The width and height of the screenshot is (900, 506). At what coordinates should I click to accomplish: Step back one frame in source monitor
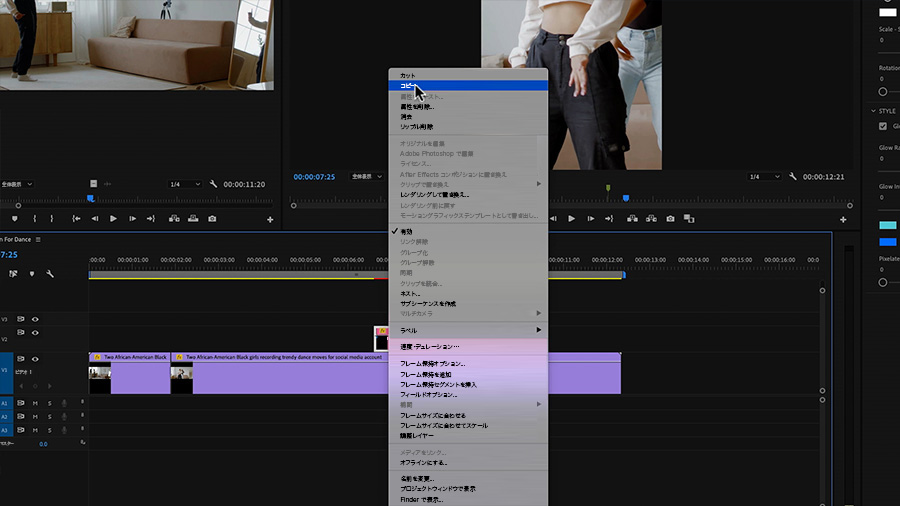tap(95, 219)
